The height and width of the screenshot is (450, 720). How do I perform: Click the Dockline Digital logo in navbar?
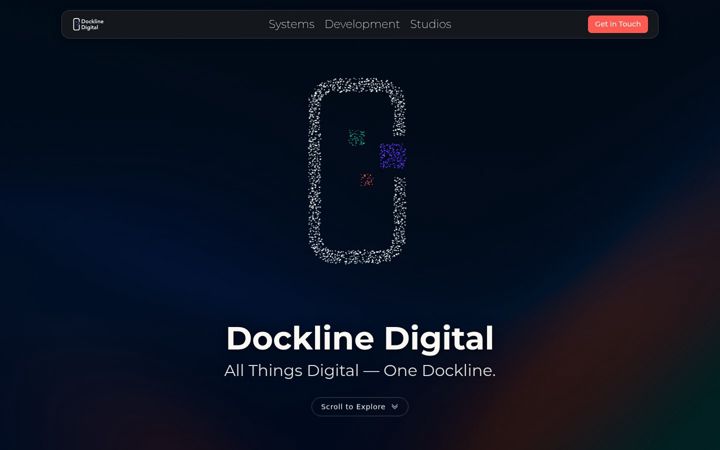coord(88,24)
